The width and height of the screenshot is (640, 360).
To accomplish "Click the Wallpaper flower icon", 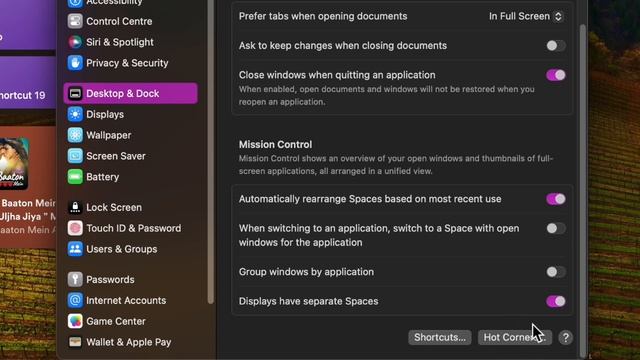I will pos(75,135).
